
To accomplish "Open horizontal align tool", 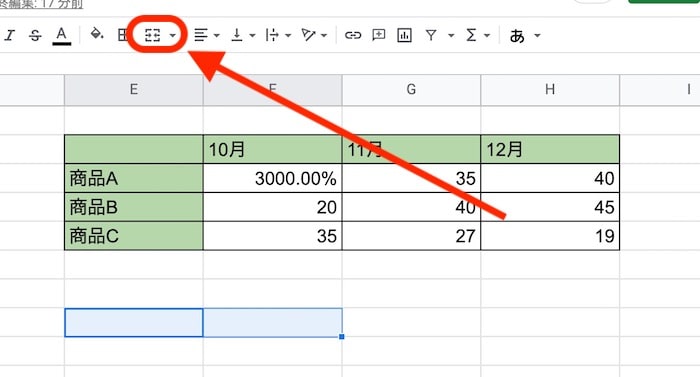I will click(201, 35).
